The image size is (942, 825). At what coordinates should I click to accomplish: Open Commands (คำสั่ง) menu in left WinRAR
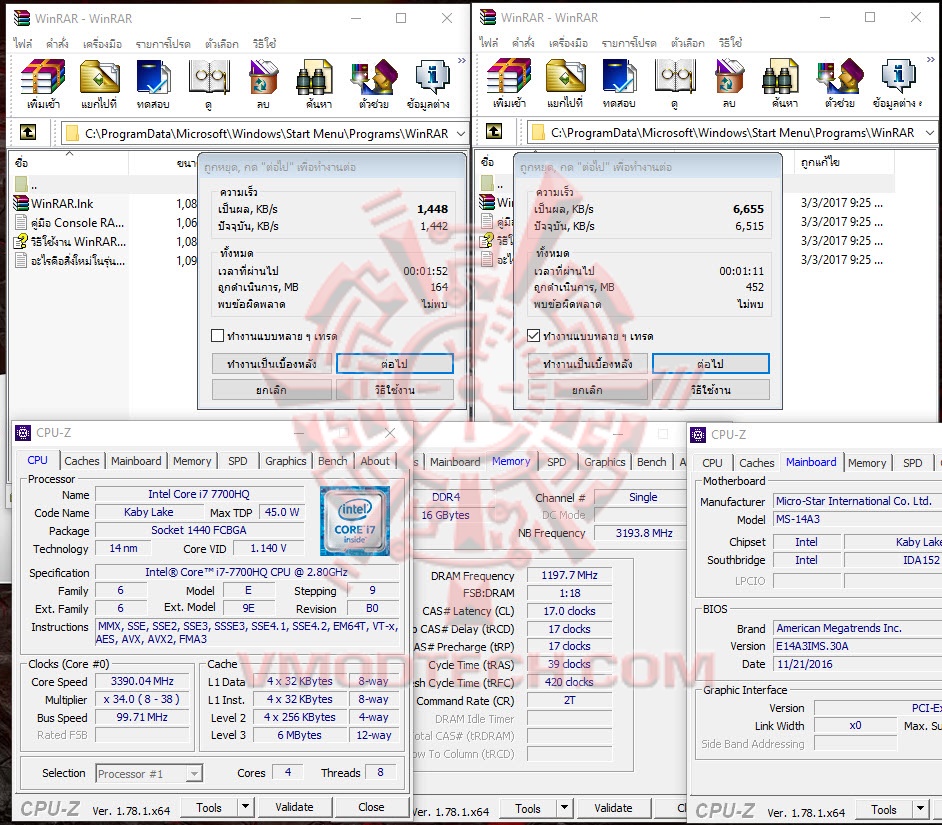click(57, 44)
